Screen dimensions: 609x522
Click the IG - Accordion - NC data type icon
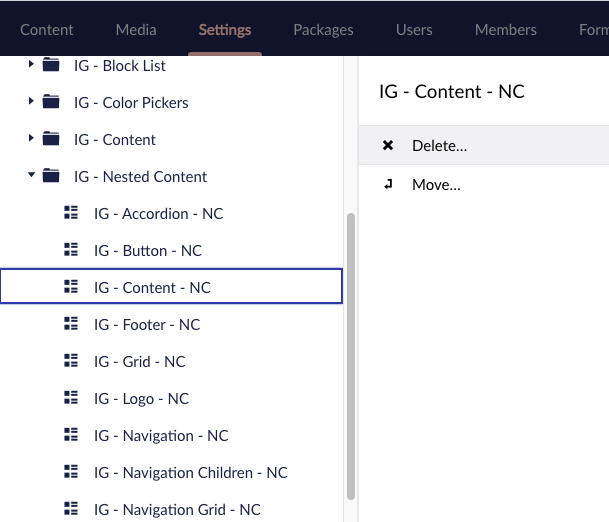point(71,212)
